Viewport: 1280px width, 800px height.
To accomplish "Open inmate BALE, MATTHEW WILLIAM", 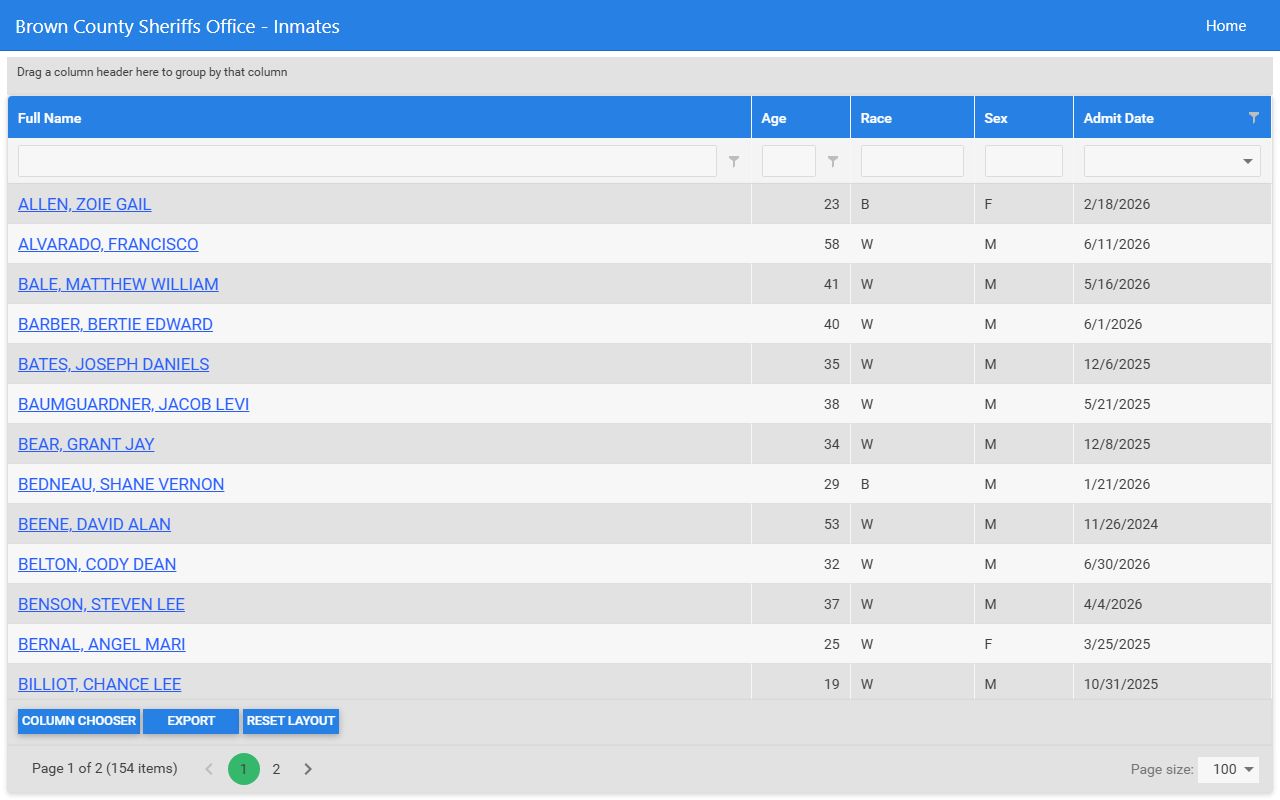I will 118,284.
